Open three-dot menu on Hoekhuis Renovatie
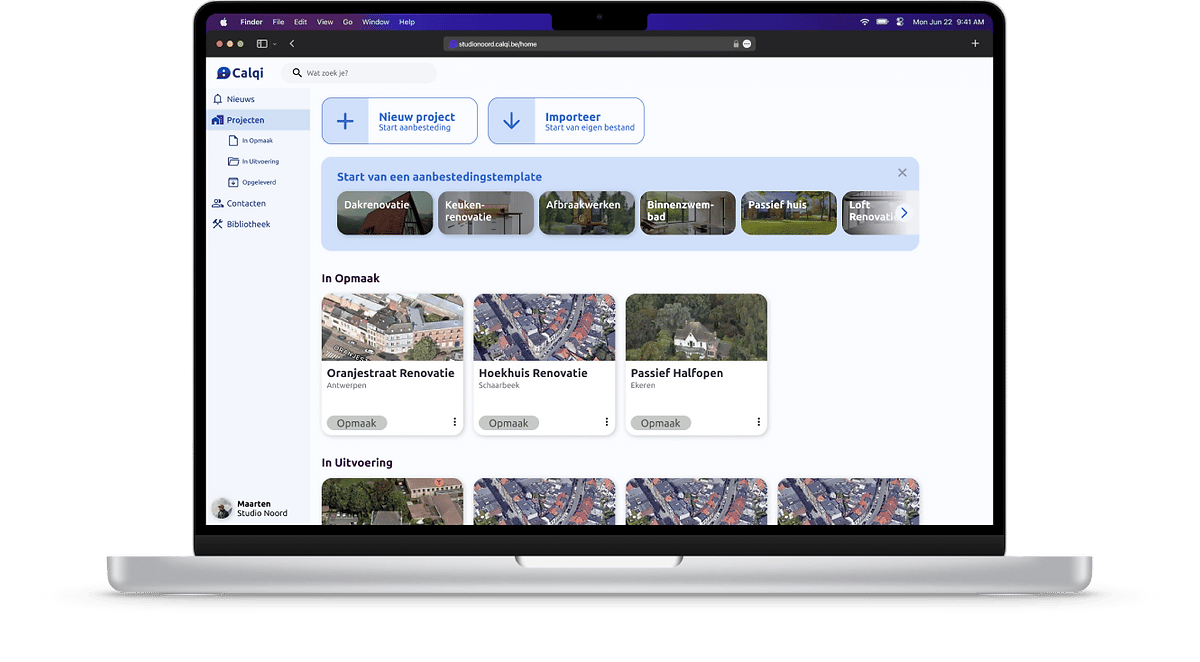Screen dimensions: 1200x662 click(607, 422)
